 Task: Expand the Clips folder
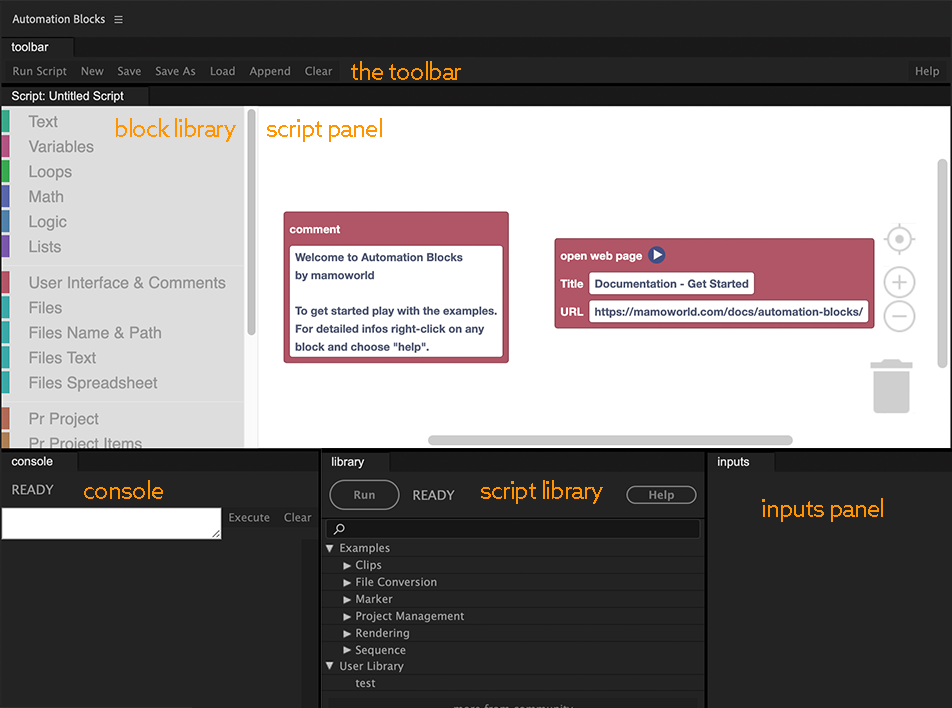point(347,565)
